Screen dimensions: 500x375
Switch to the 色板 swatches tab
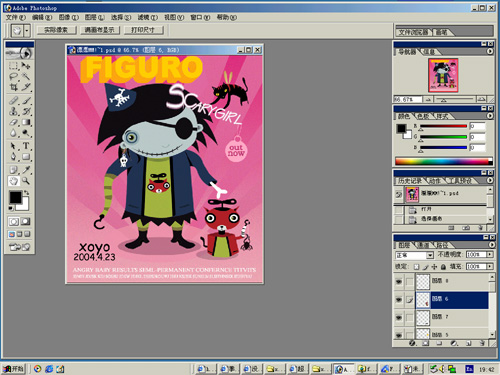[423, 116]
